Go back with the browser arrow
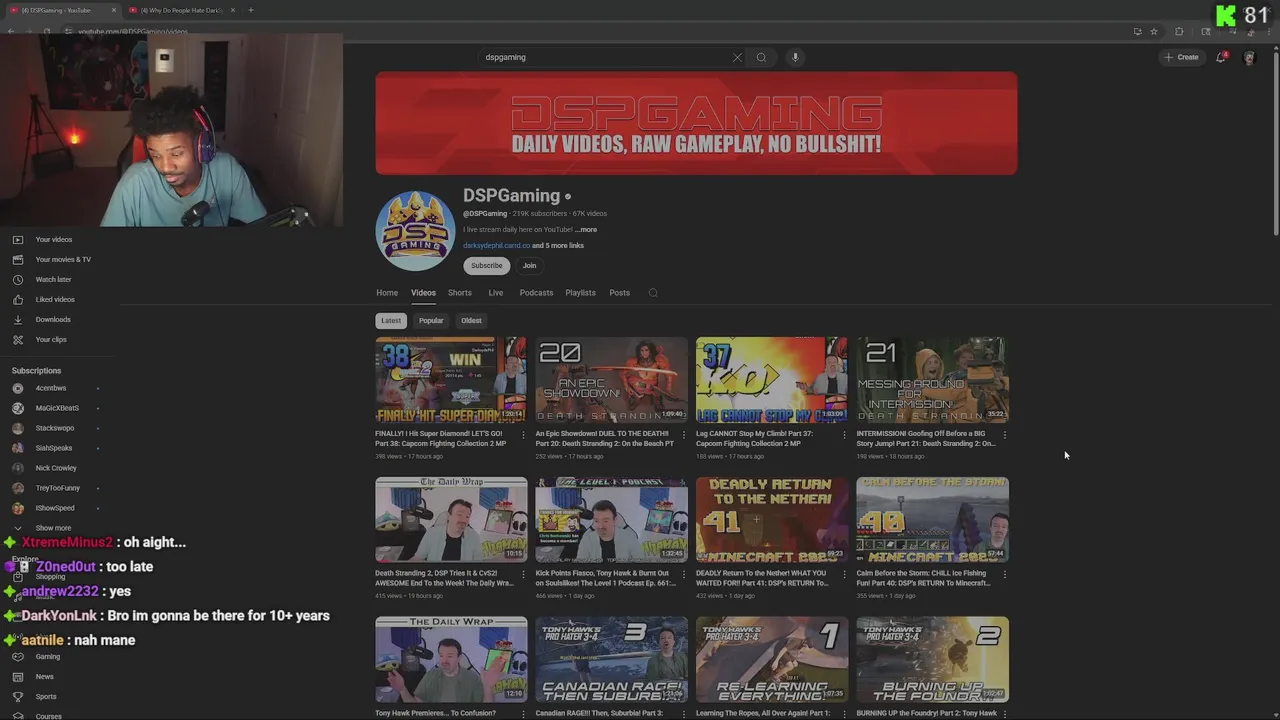The height and width of the screenshot is (720, 1280). click(11, 31)
